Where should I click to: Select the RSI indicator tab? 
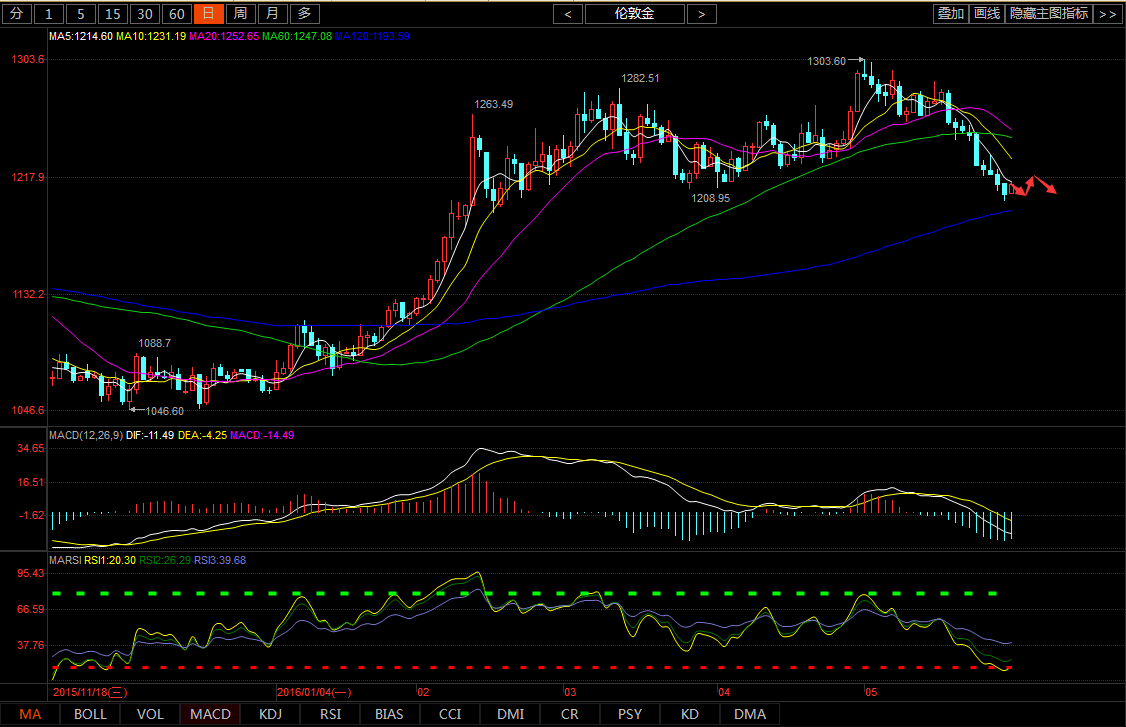coord(330,714)
